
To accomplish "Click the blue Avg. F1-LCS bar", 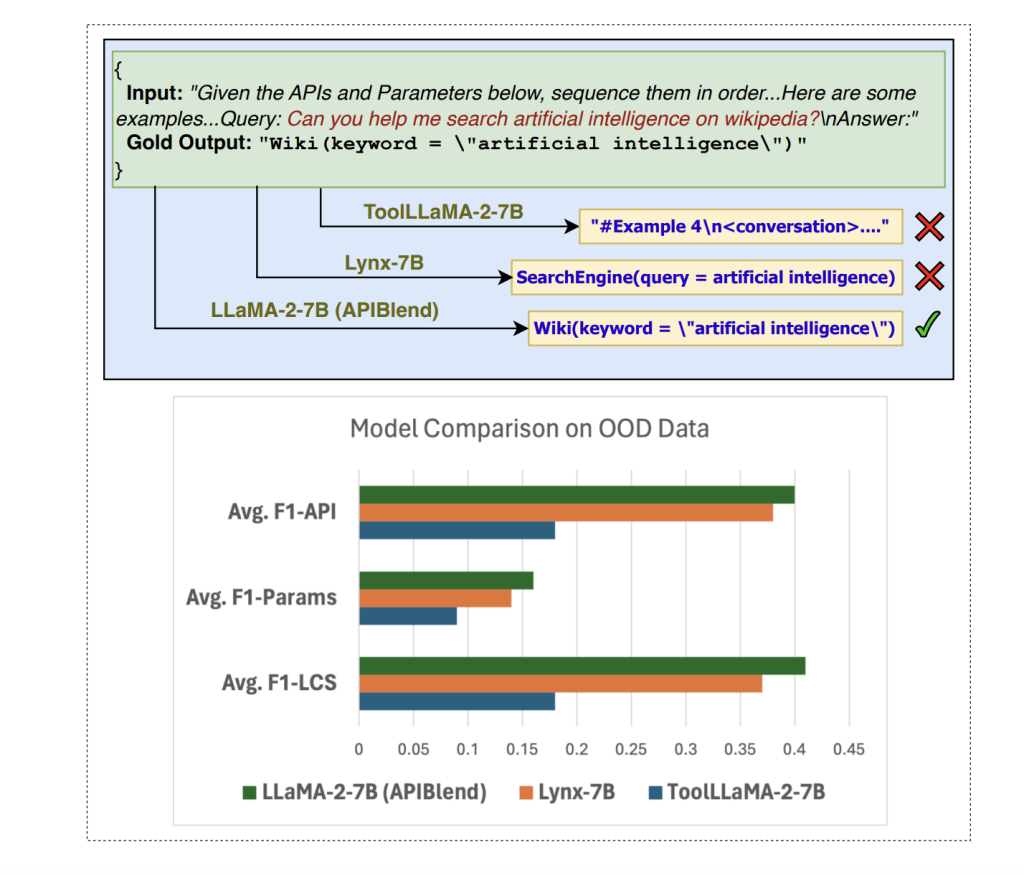I will point(457,701).
